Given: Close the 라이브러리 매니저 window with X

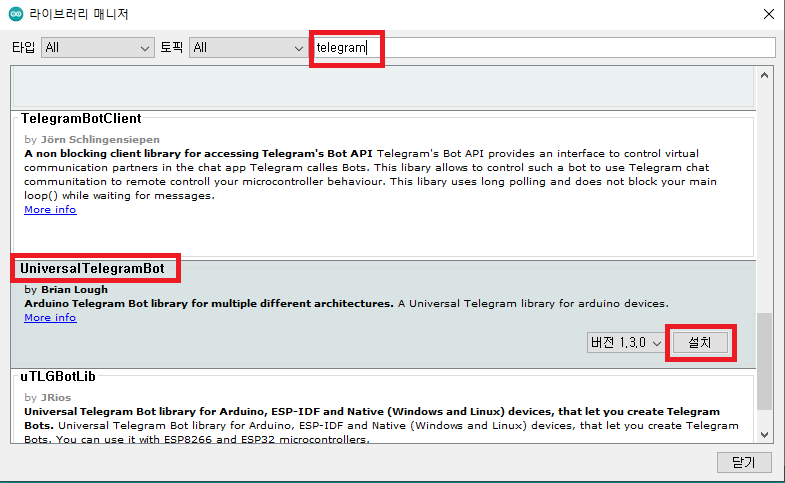Looking at the screenshot, I should [769, 14].
